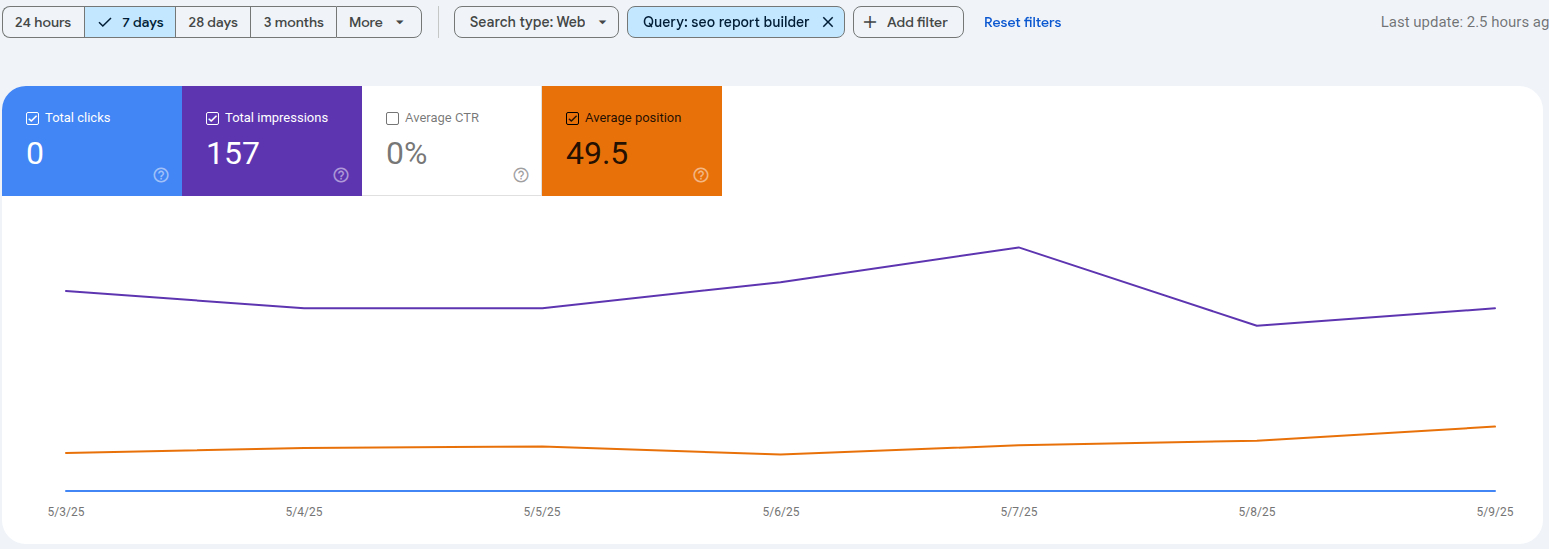Viewport: 1549px width, 549px height.
Task: Switch to the 3 months range
Action: coord(293,22)
